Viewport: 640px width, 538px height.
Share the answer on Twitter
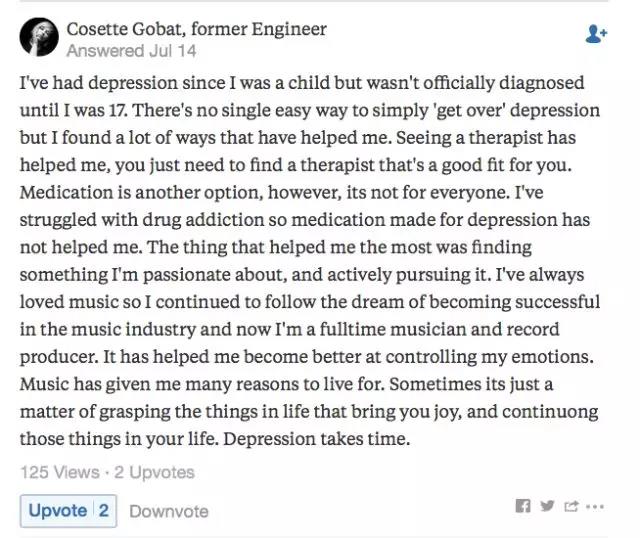(x=547, y=506)
